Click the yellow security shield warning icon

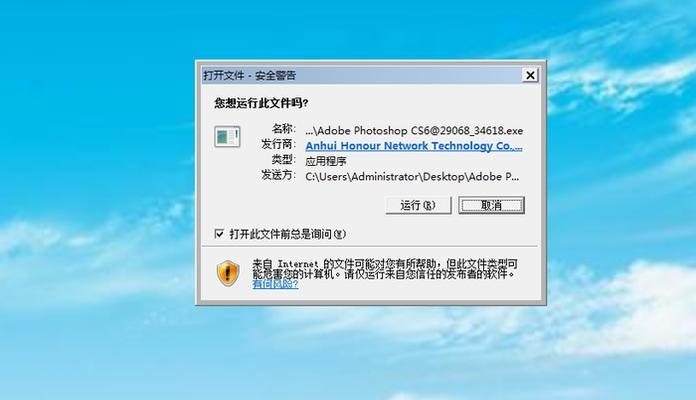(228, 273)
